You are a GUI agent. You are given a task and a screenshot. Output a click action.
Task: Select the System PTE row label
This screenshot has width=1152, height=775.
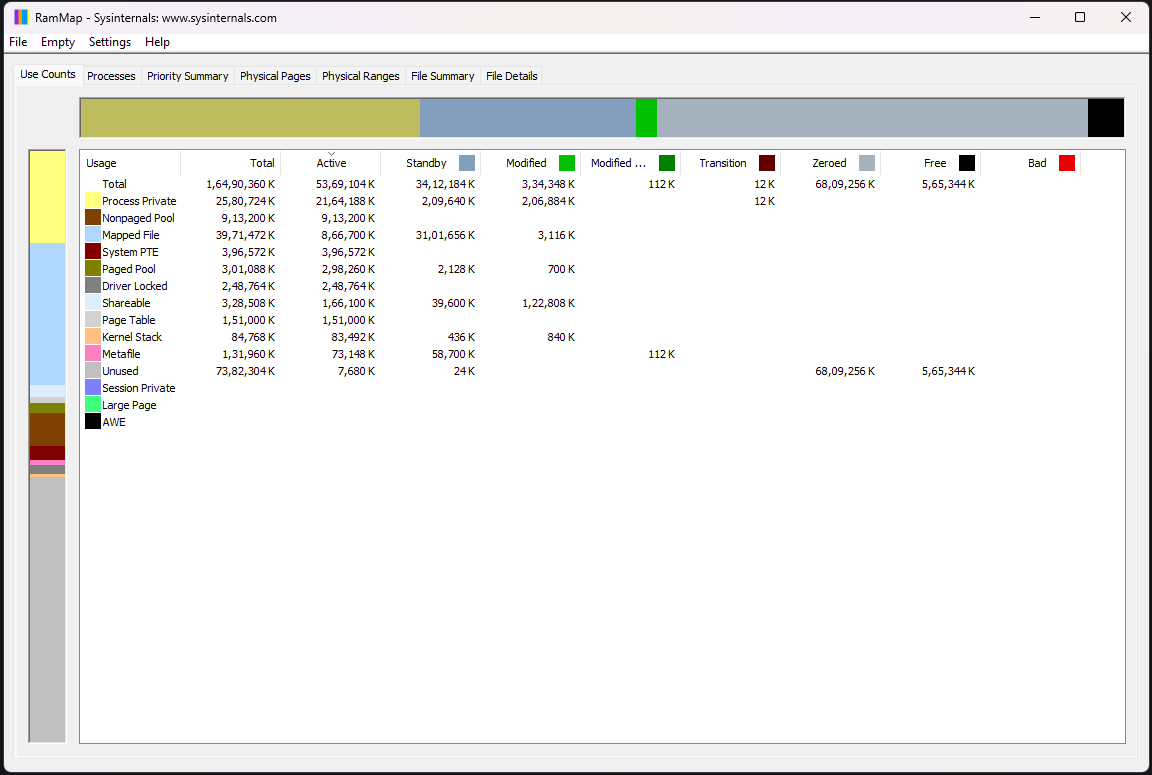pos(130,251)
